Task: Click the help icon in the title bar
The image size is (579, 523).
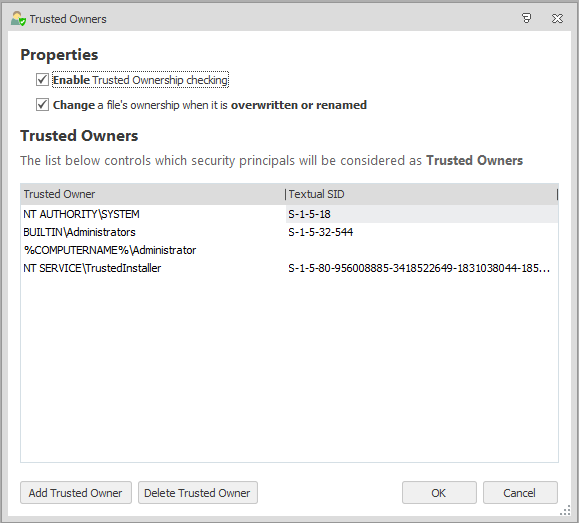Action: pyautogui.click(x=526, y=18)
